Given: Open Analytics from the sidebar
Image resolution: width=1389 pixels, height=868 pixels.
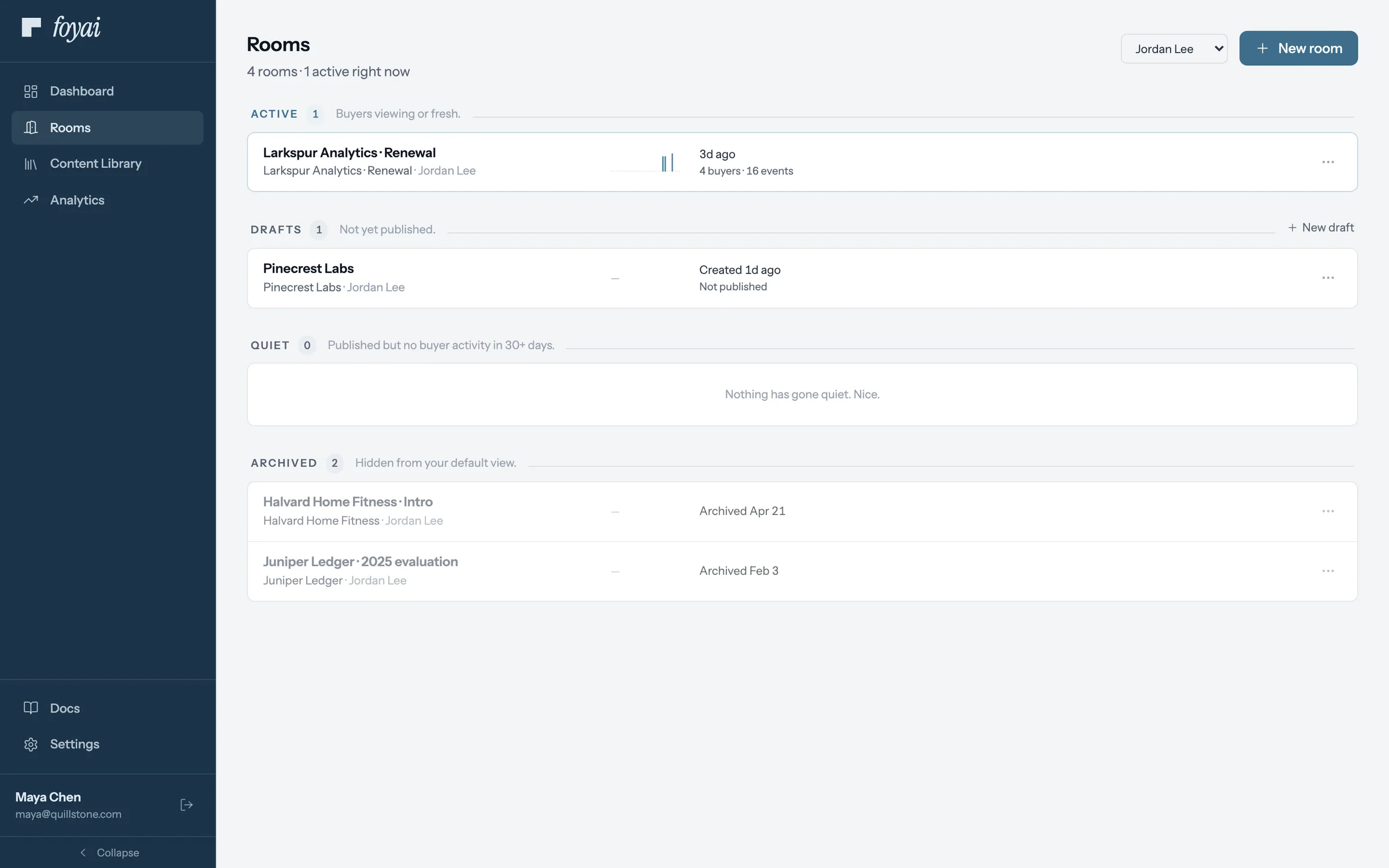Looking at the screenshot, I should pos(108,200).
